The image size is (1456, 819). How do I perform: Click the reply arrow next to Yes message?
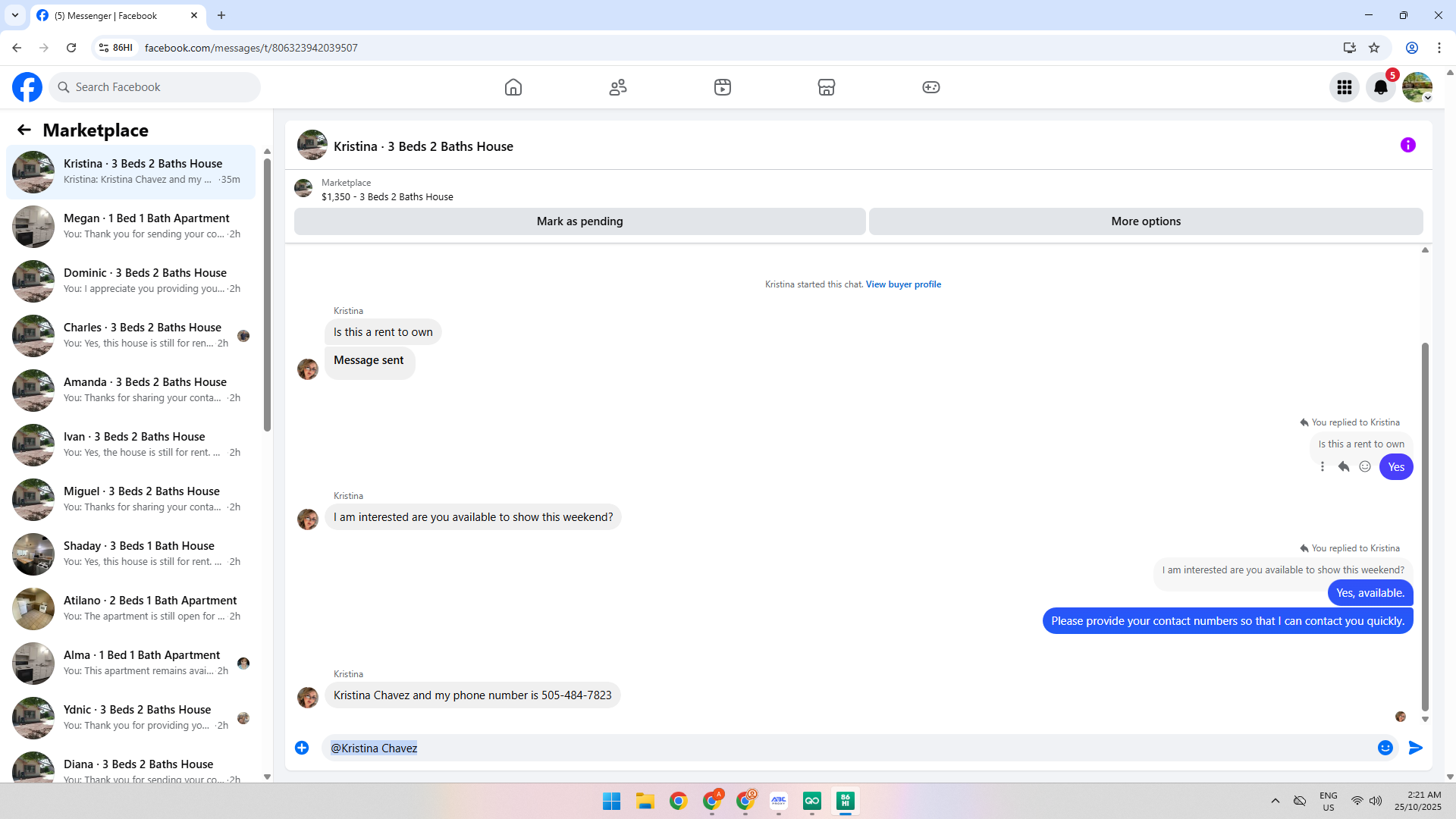pos(1344,467)
